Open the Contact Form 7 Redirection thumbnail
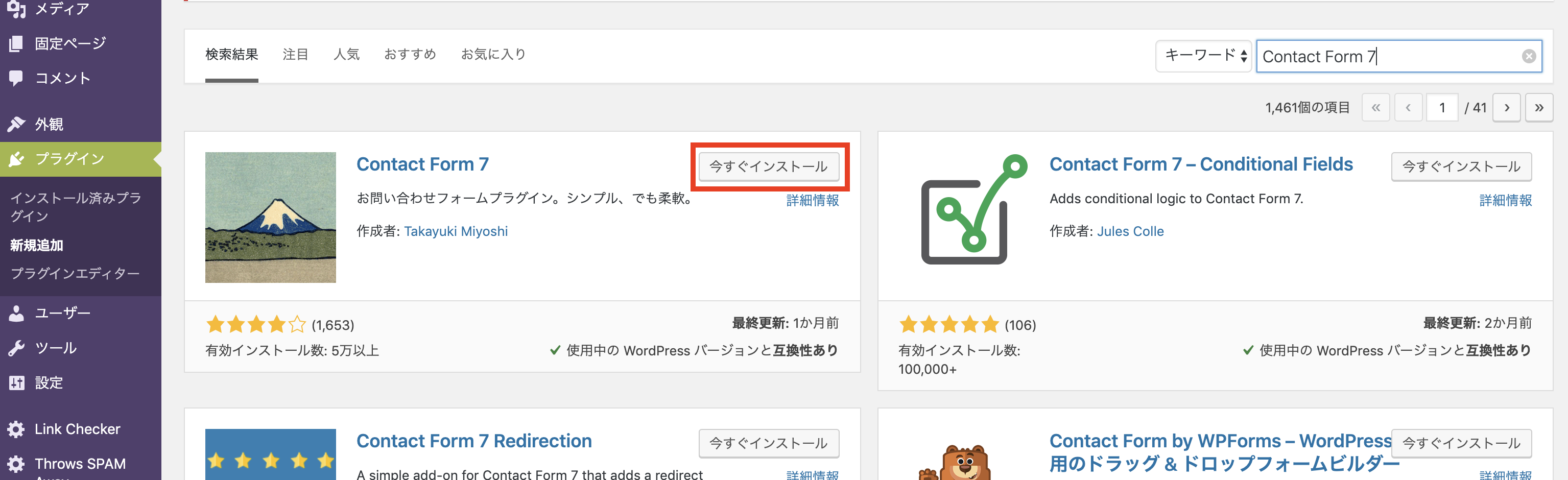Viewport: 1568px width, 480px height. coord(270,454)
